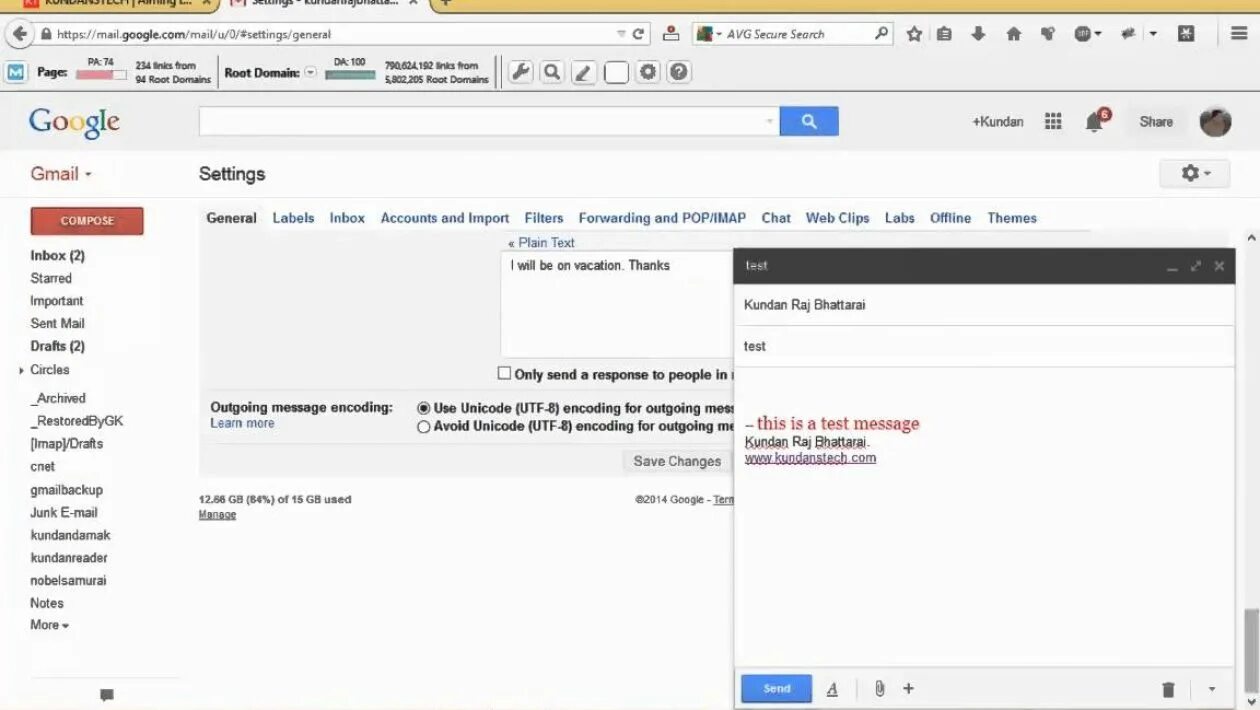Click the MozBar wrench tool icon

520,72
